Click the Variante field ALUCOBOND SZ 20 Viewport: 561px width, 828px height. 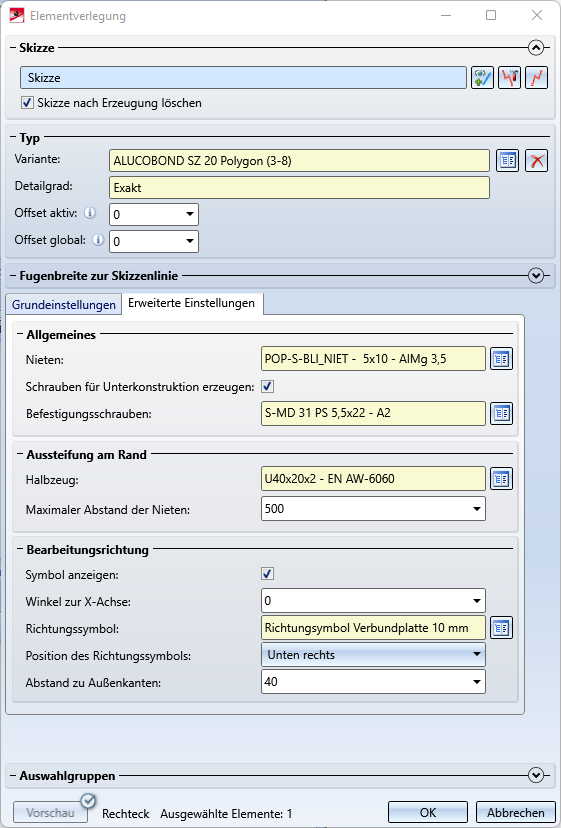[x=300, y=161]
